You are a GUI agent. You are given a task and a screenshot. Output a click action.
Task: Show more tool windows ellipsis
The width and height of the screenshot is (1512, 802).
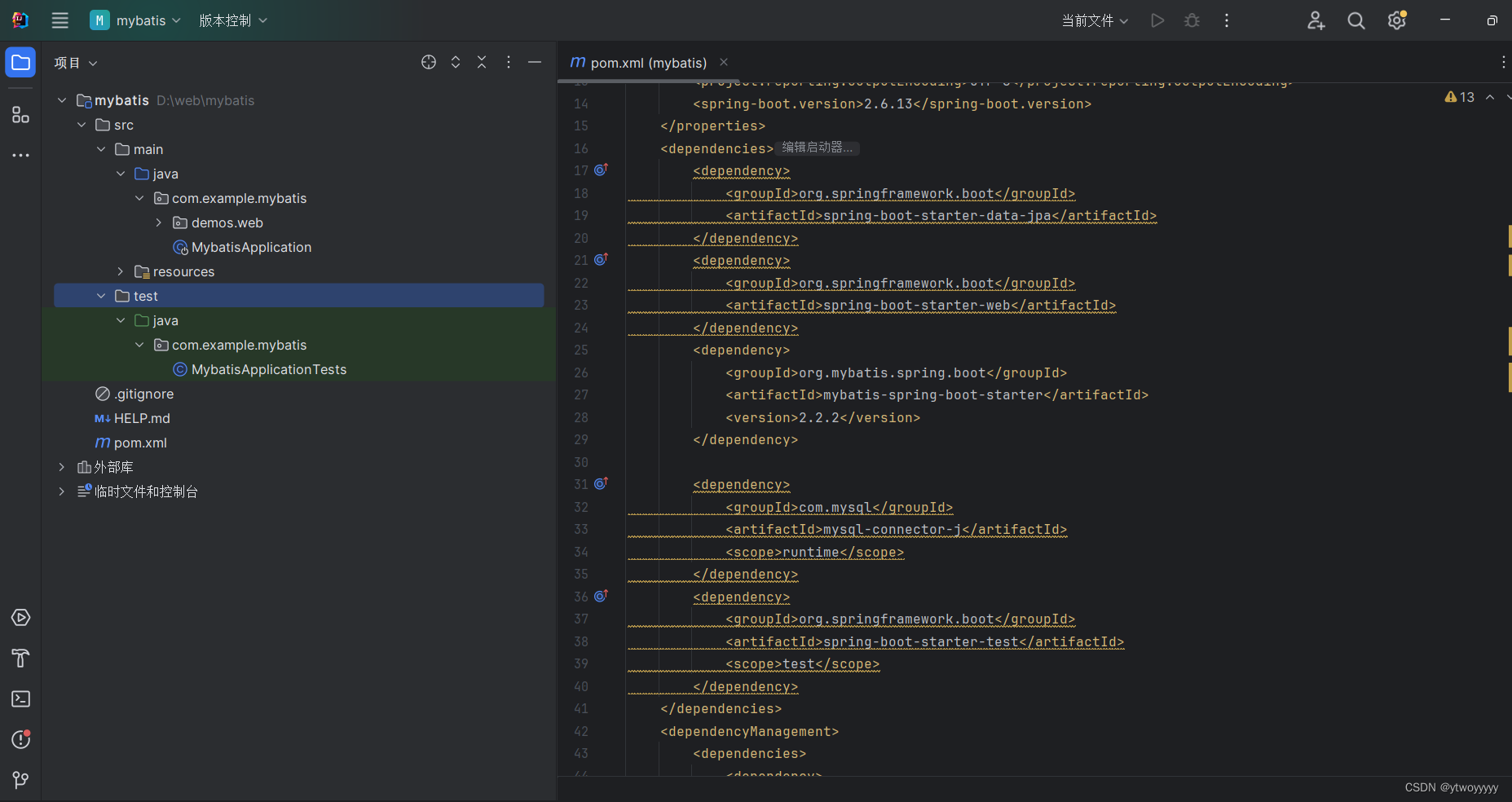click(20, 155)
